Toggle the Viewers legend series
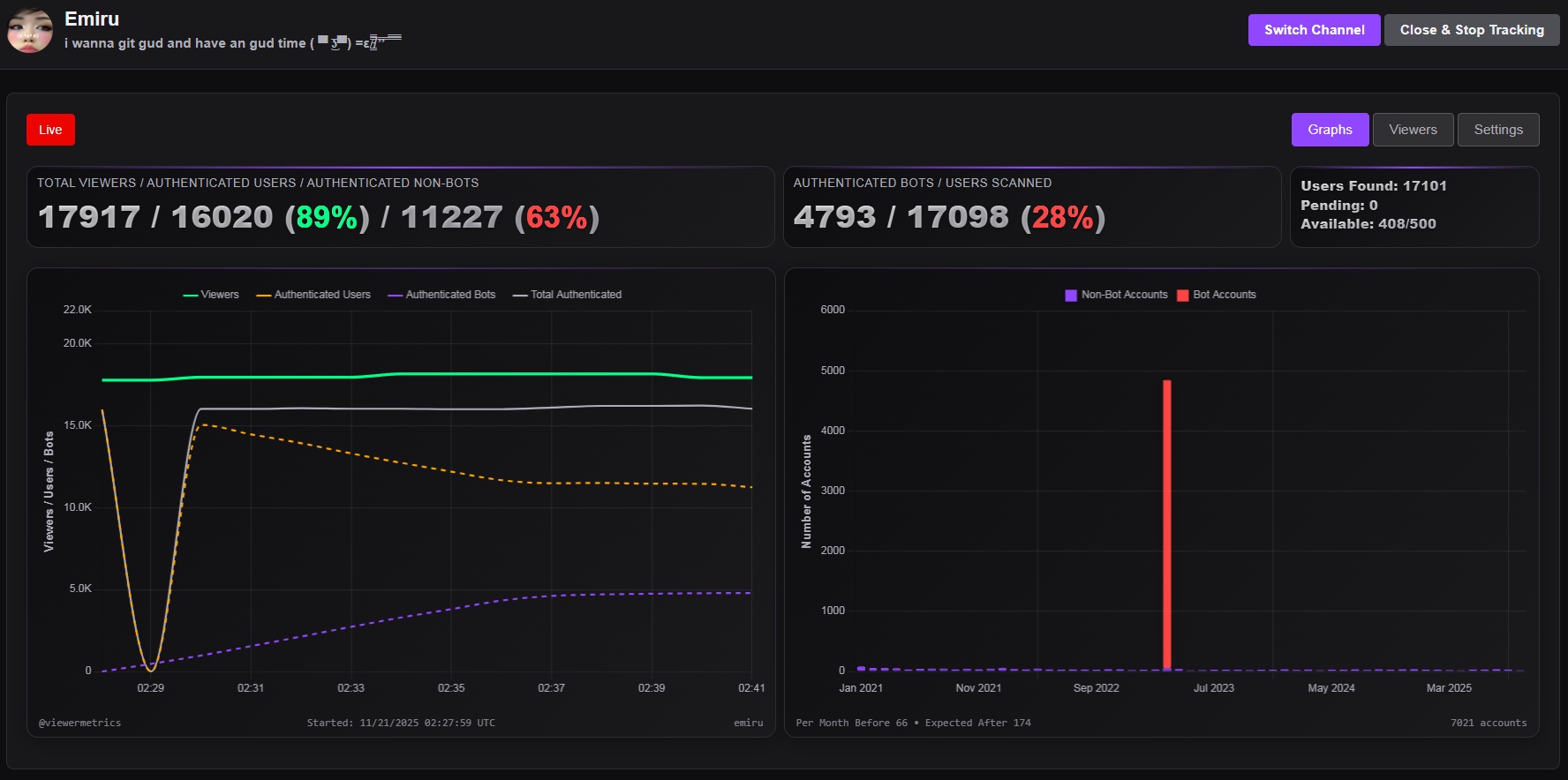 pyautogui.click(x=211, y=295)
